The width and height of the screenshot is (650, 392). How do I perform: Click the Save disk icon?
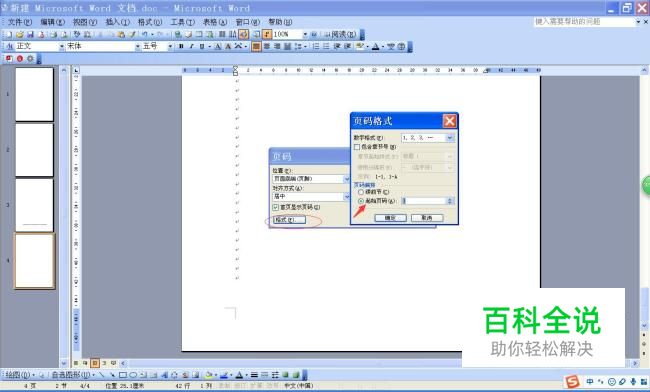[30, 34]
